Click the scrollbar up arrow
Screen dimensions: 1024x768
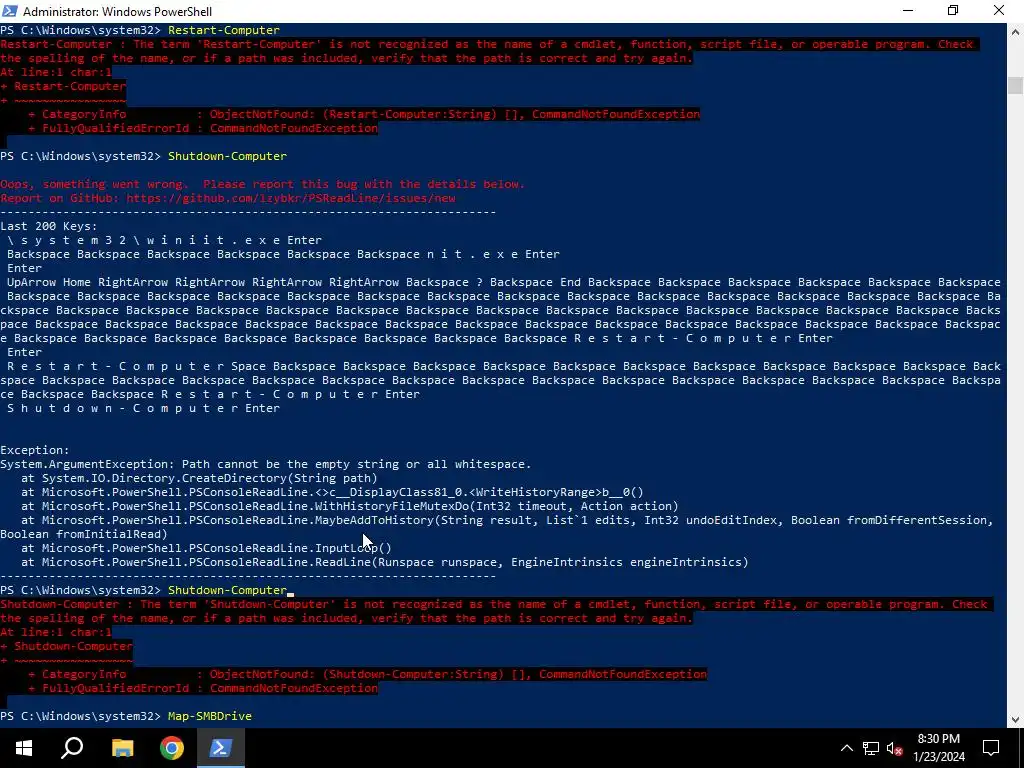point(1015,31)
